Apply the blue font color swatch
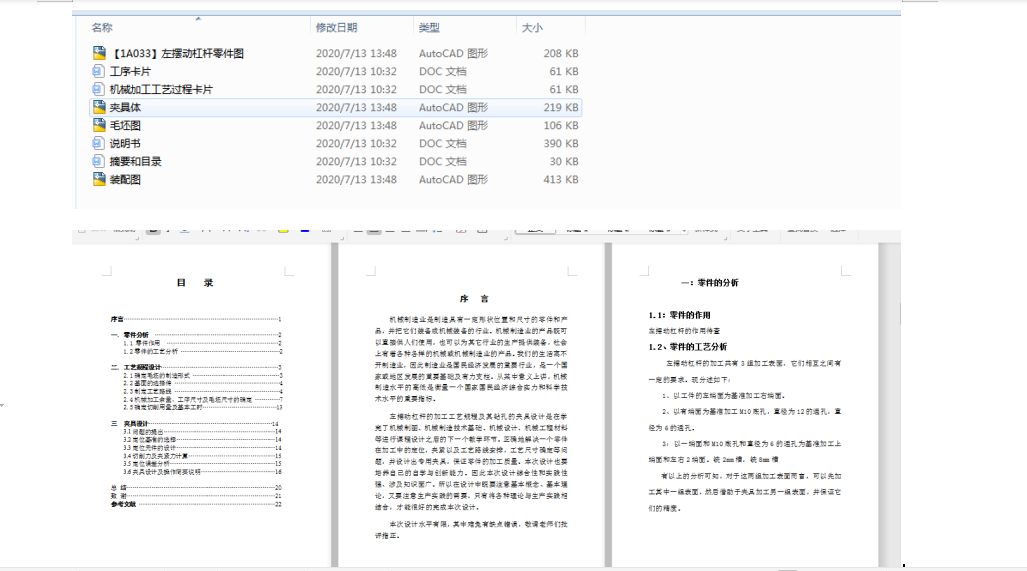Viewport: 1027px width, 571px height. [x=305, y=230]
